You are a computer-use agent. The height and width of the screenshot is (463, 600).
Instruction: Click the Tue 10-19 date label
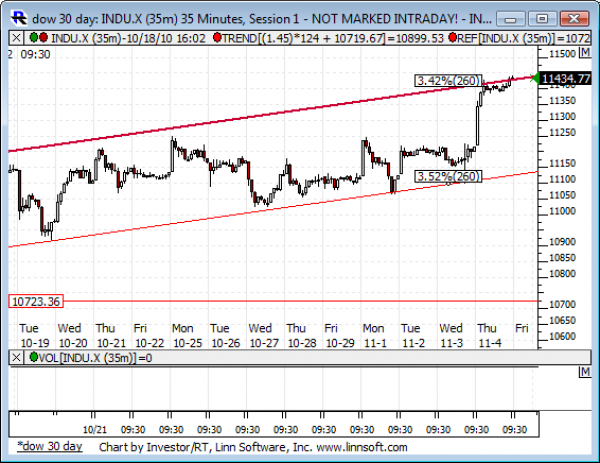pos(34,336)
